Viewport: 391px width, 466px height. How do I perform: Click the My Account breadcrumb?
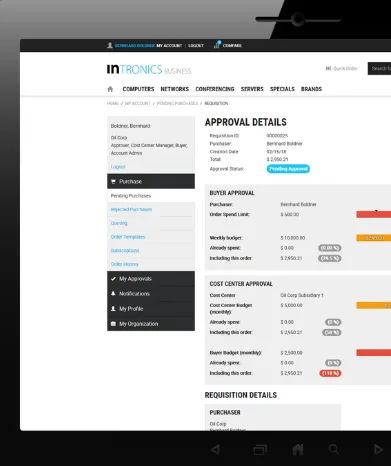point(138,103)
